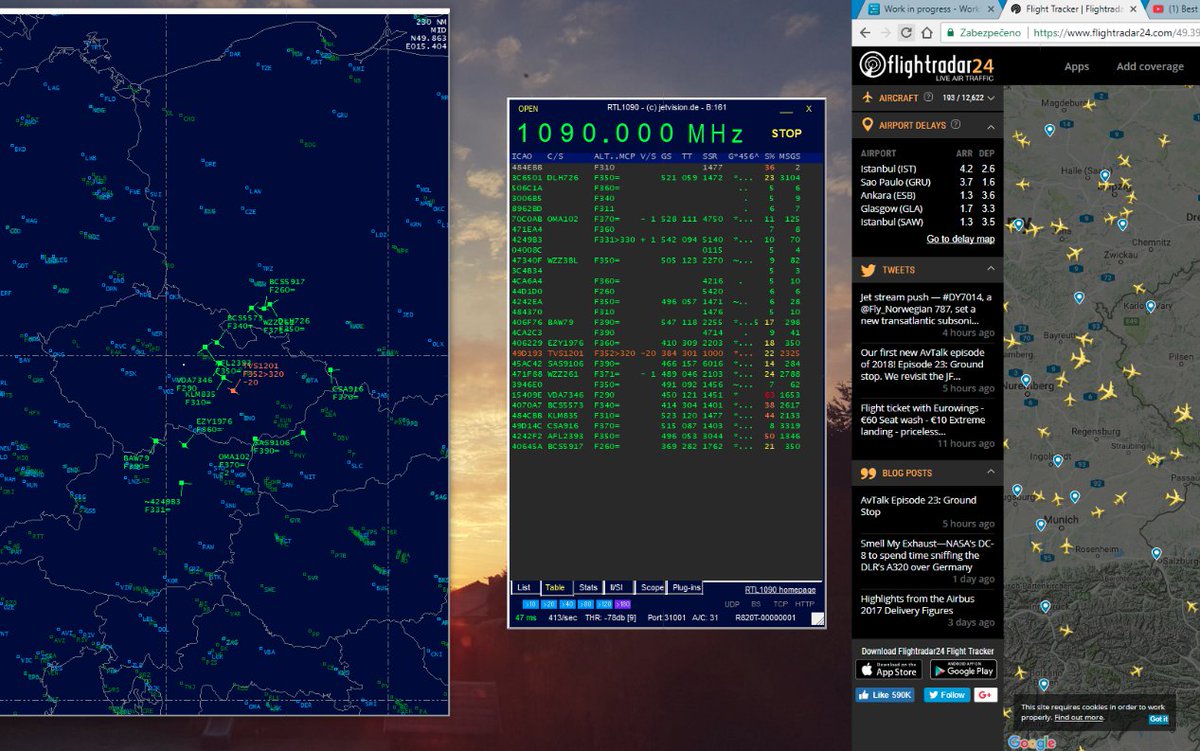Click the map pin icon beside AIRPORT DELAYS
Screen dimensions: 1200x751
point(867,125)
